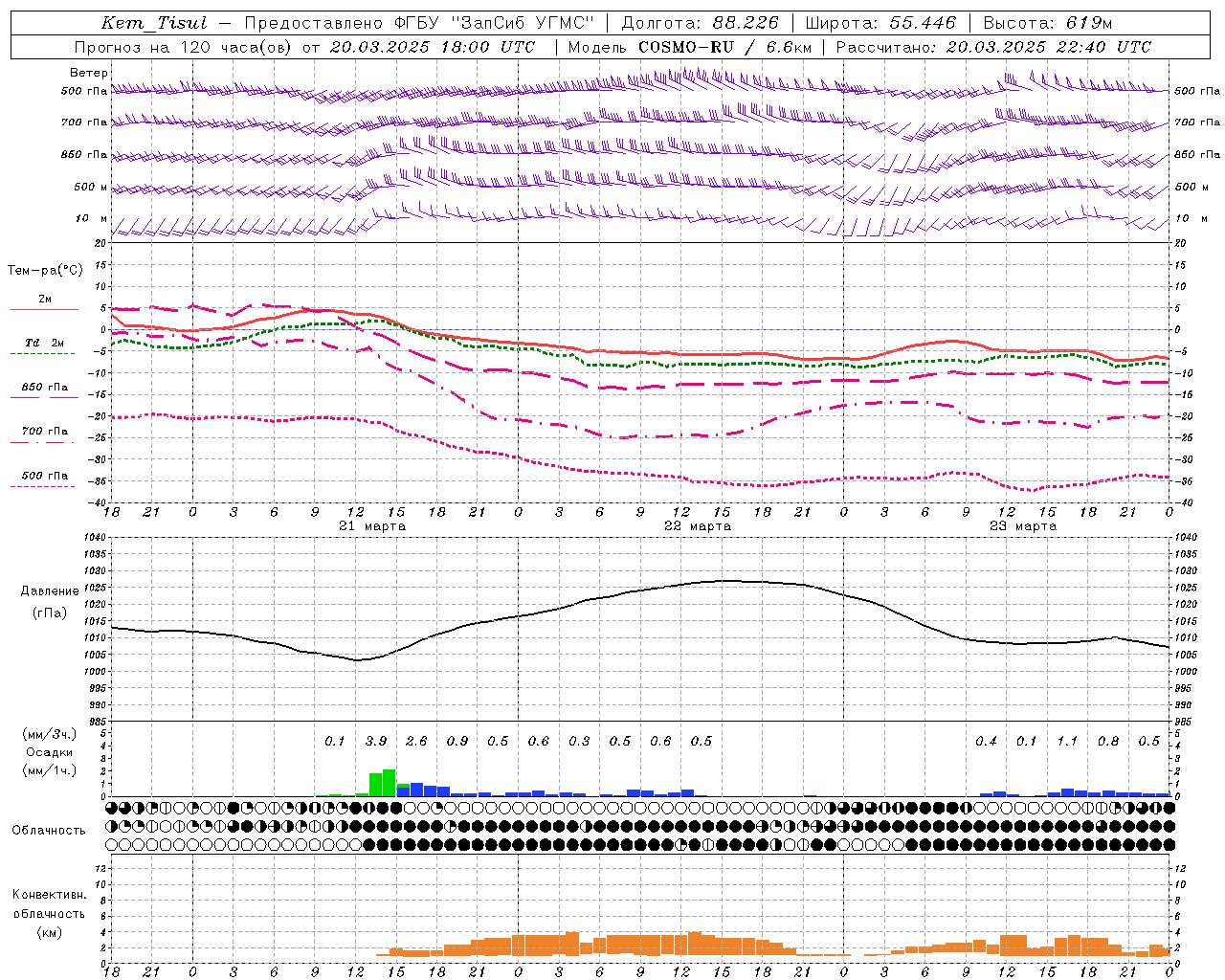Click the 3.9 precipitation total value
The height and width of the screenshot is (980, 1225).
tap(376, 742)
